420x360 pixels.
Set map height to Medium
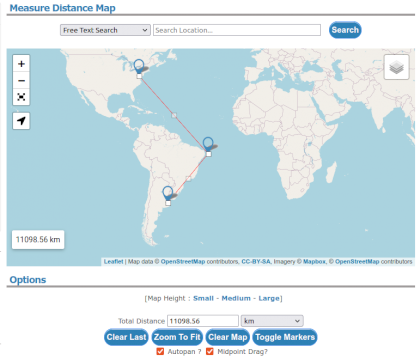pyautogui.click(x=236, y=298)
